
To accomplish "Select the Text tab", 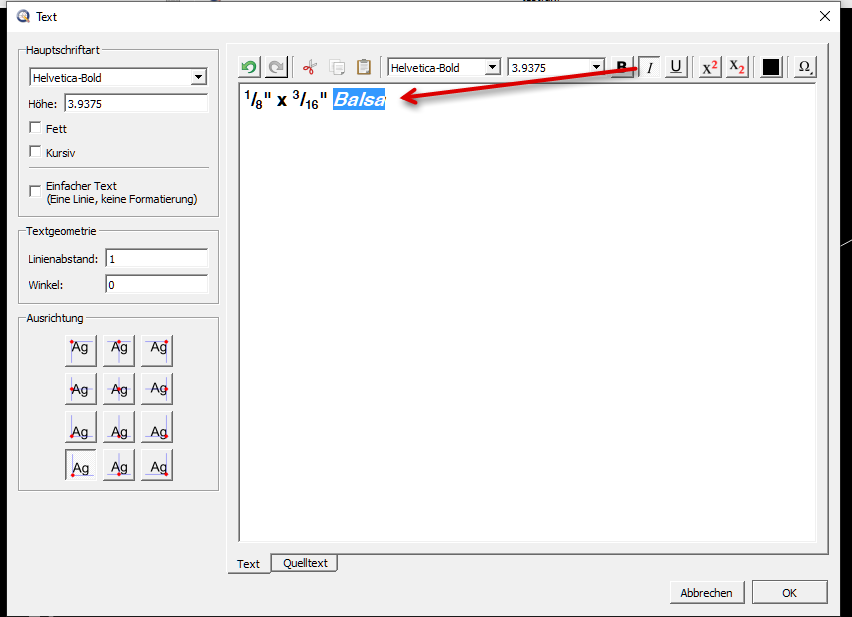I will [248, 564].
